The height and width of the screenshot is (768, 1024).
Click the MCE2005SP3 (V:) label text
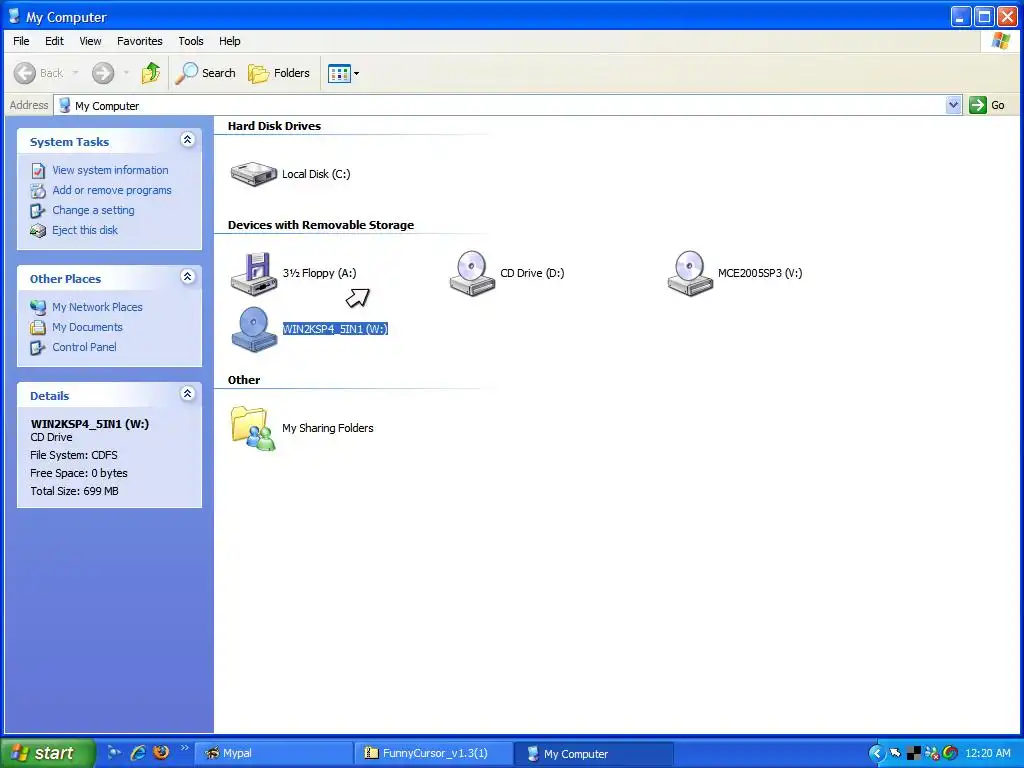click(760, 273)
